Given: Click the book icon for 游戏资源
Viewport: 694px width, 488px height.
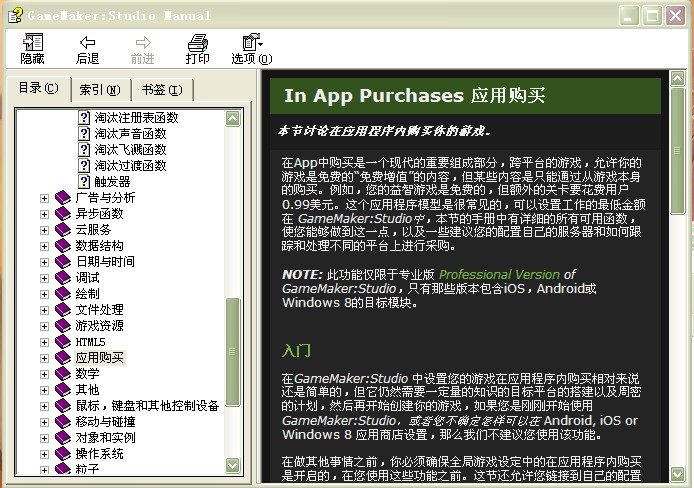Looking at the screenshot, I should tap(63, 326).
